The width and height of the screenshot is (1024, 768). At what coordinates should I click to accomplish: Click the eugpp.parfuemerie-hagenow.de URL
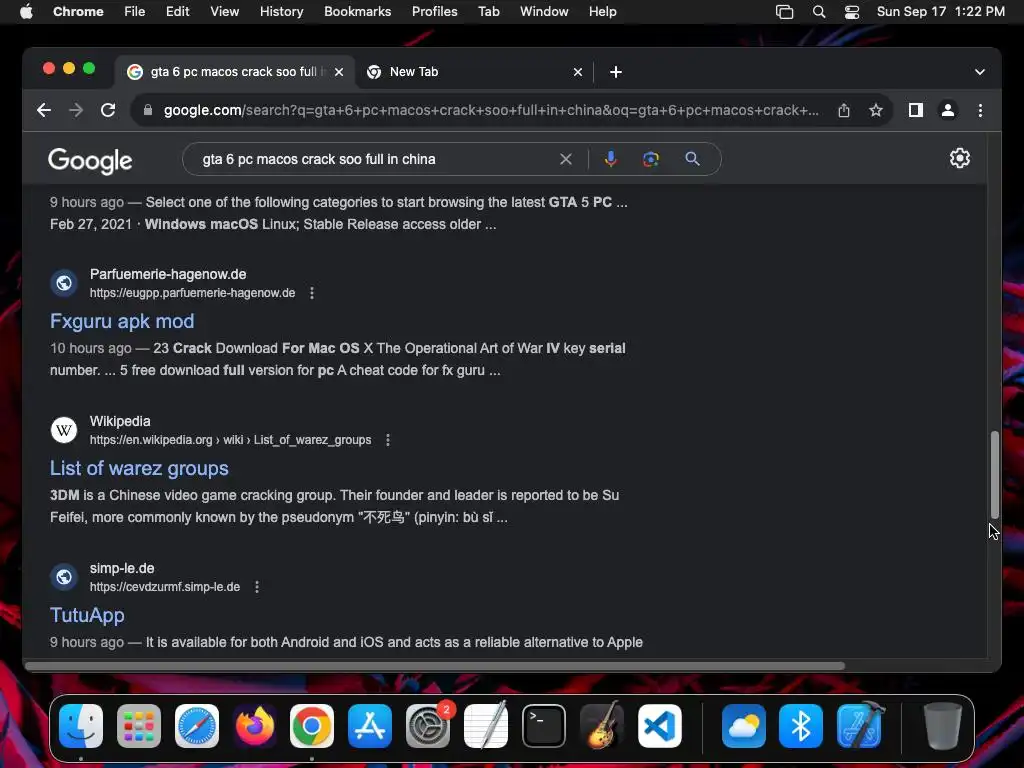(x=193, y=293)
